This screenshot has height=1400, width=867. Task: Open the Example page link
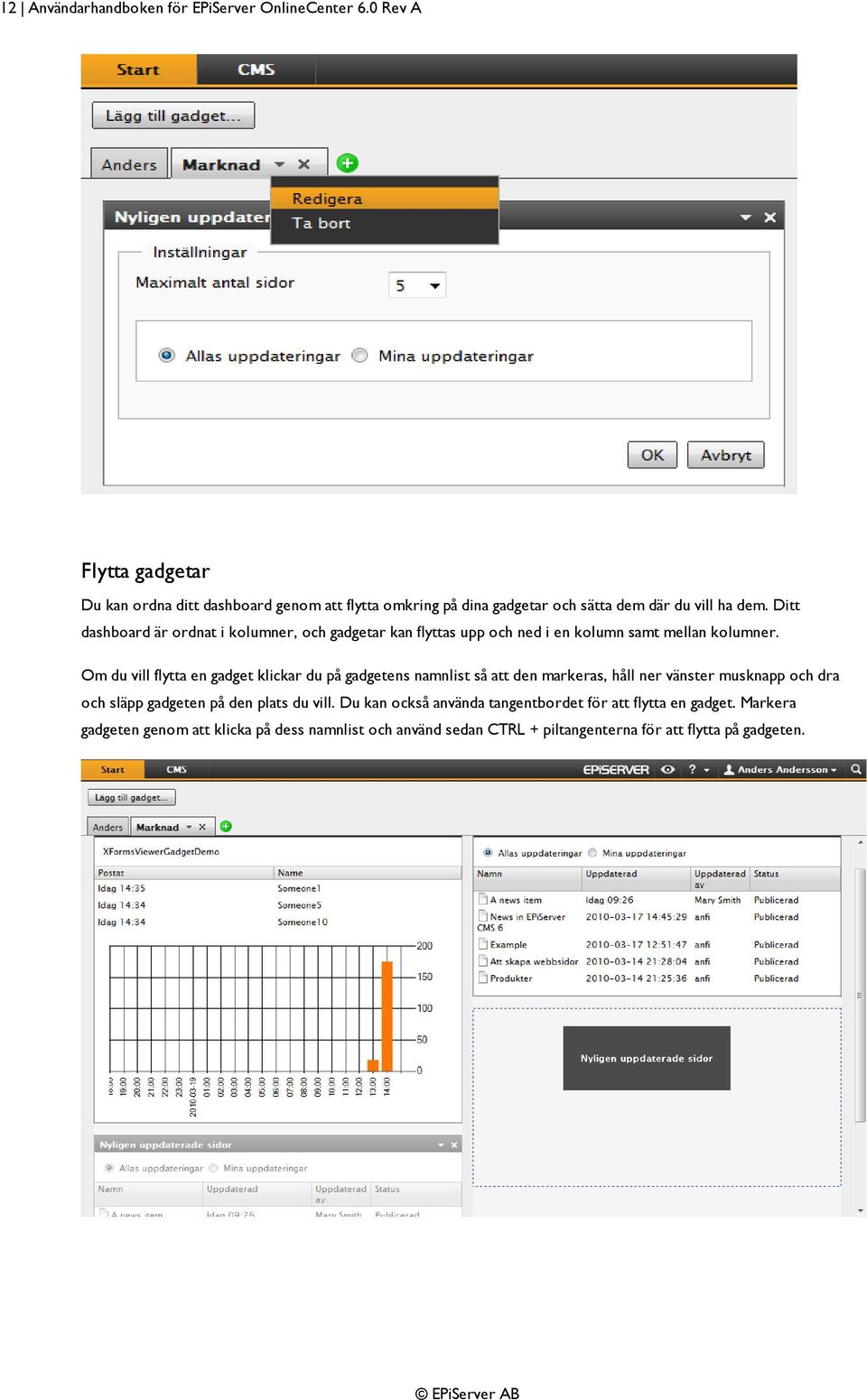tap(508, 945)
